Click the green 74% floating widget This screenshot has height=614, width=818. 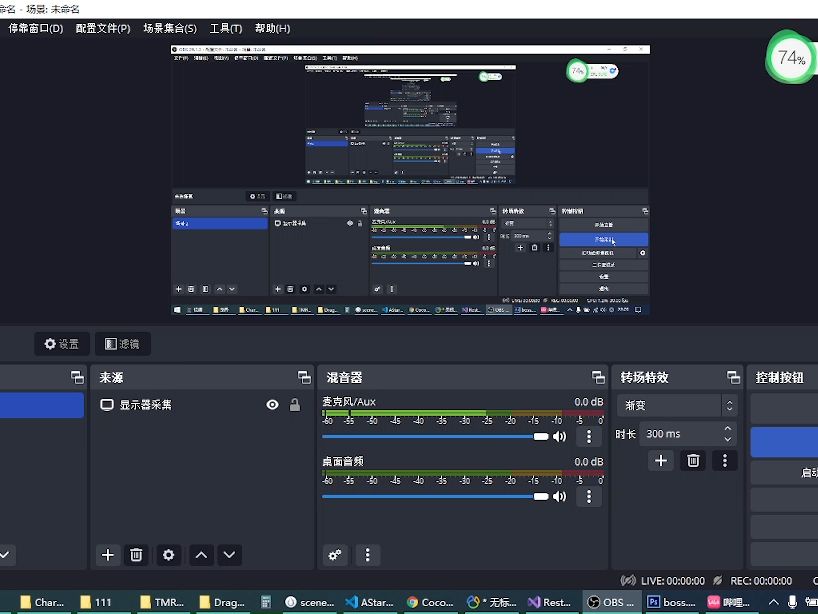coord(791,57)
